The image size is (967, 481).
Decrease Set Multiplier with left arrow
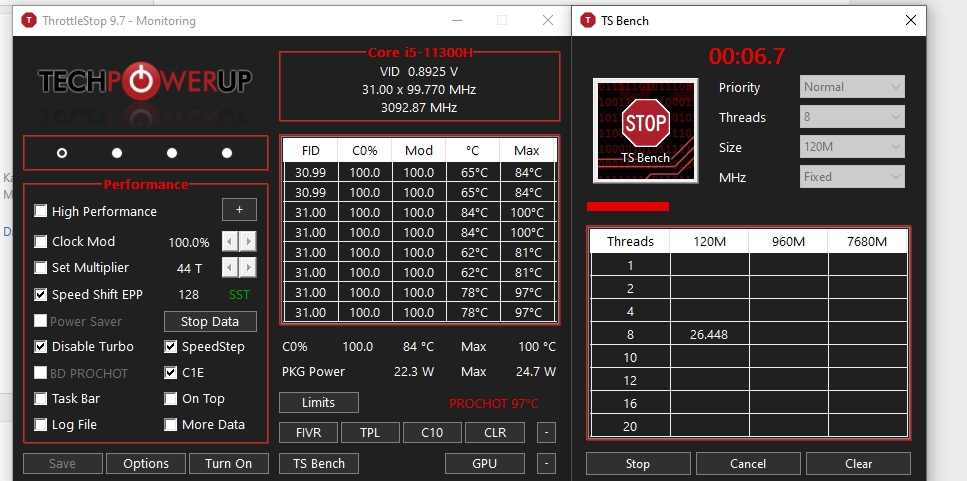click(x=230, y=268)
